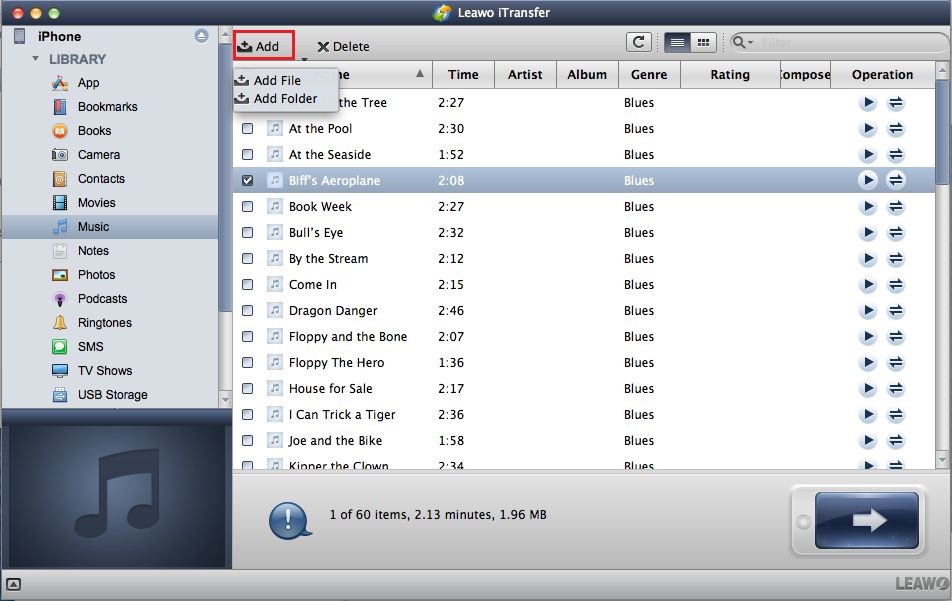Open the search filter dropdown arrow
The width and height of the screenshot is (952, 601).
coord(744,43)
